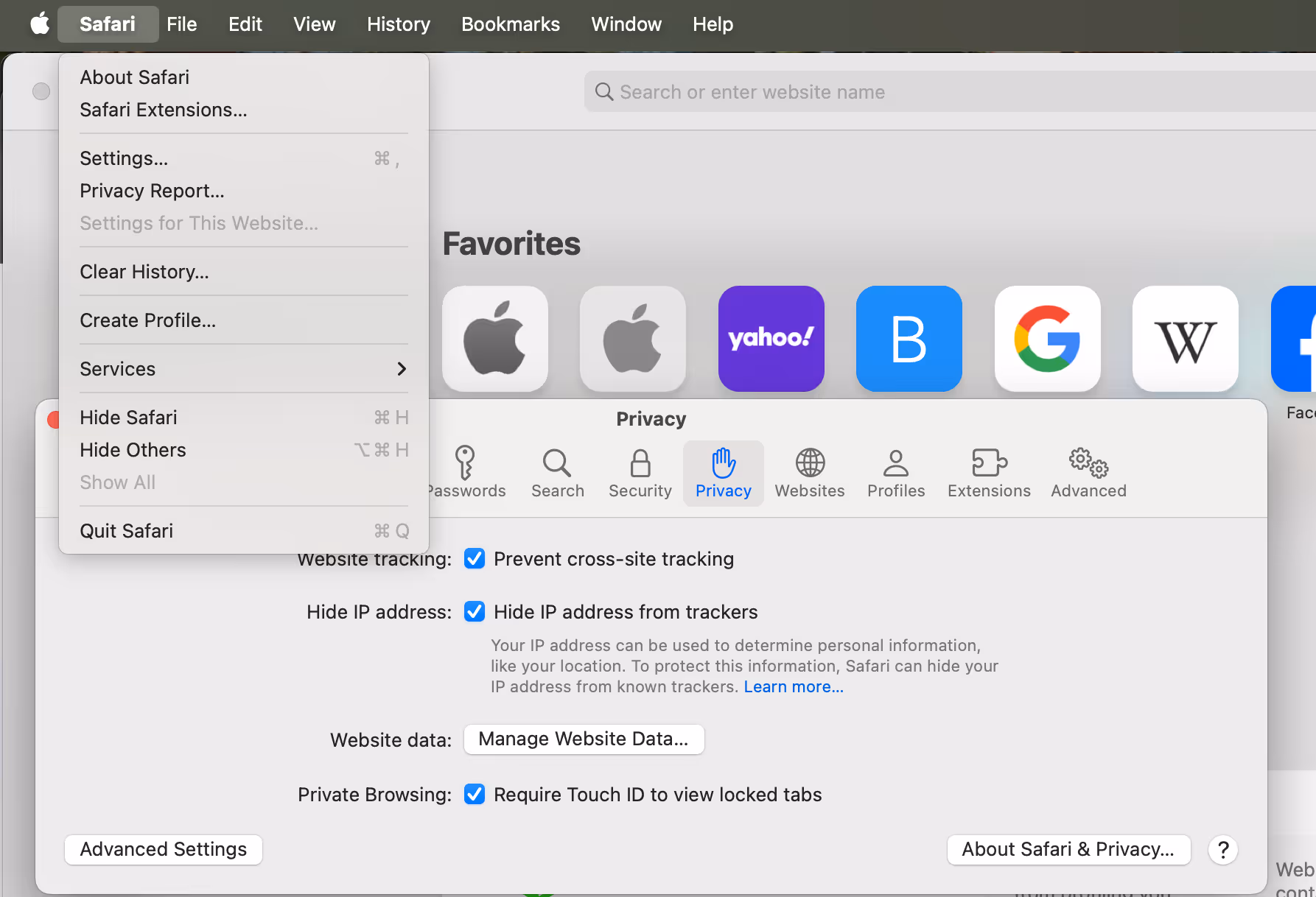The image size is (1316, 897).
Task: Select Clear History from the Safari menu
Action: (x=144, y=271)
